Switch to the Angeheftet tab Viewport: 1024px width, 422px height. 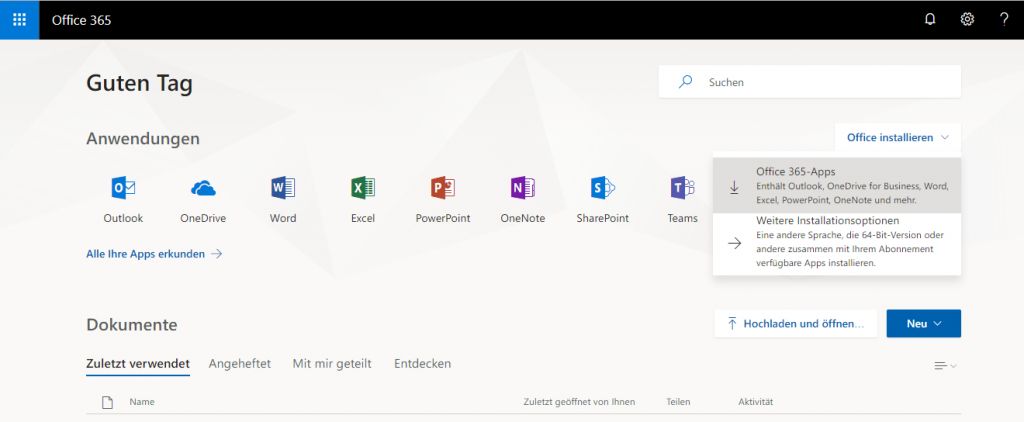[240, 364]
